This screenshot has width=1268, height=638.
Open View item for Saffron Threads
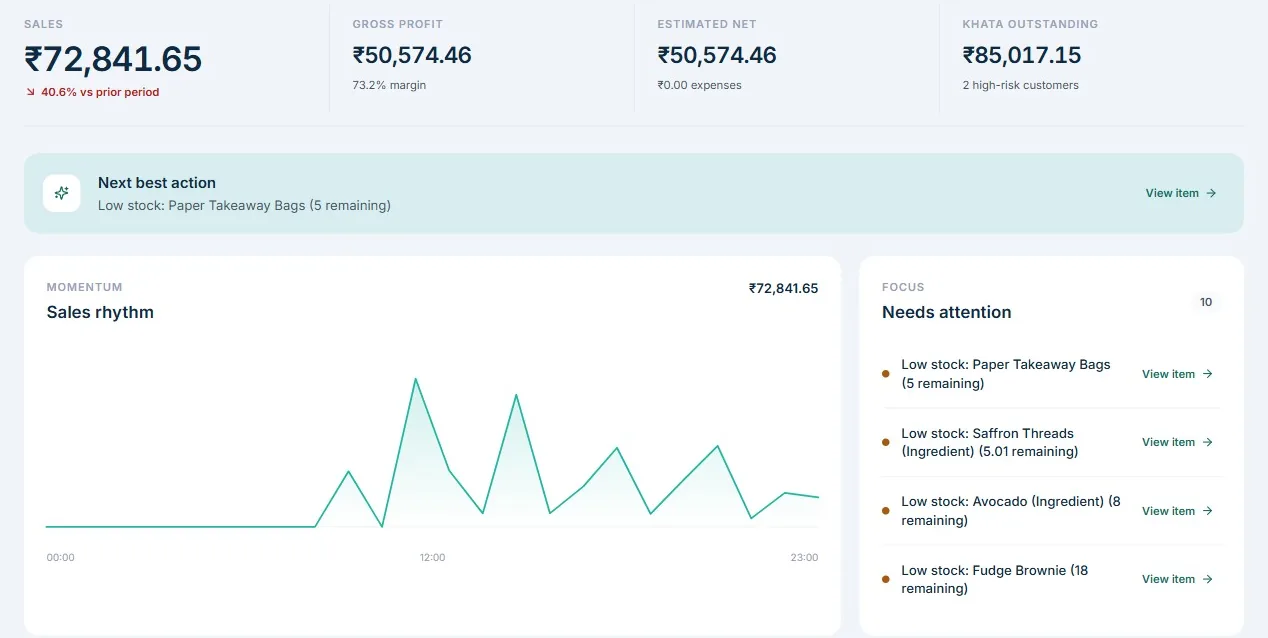[1177, 442]
